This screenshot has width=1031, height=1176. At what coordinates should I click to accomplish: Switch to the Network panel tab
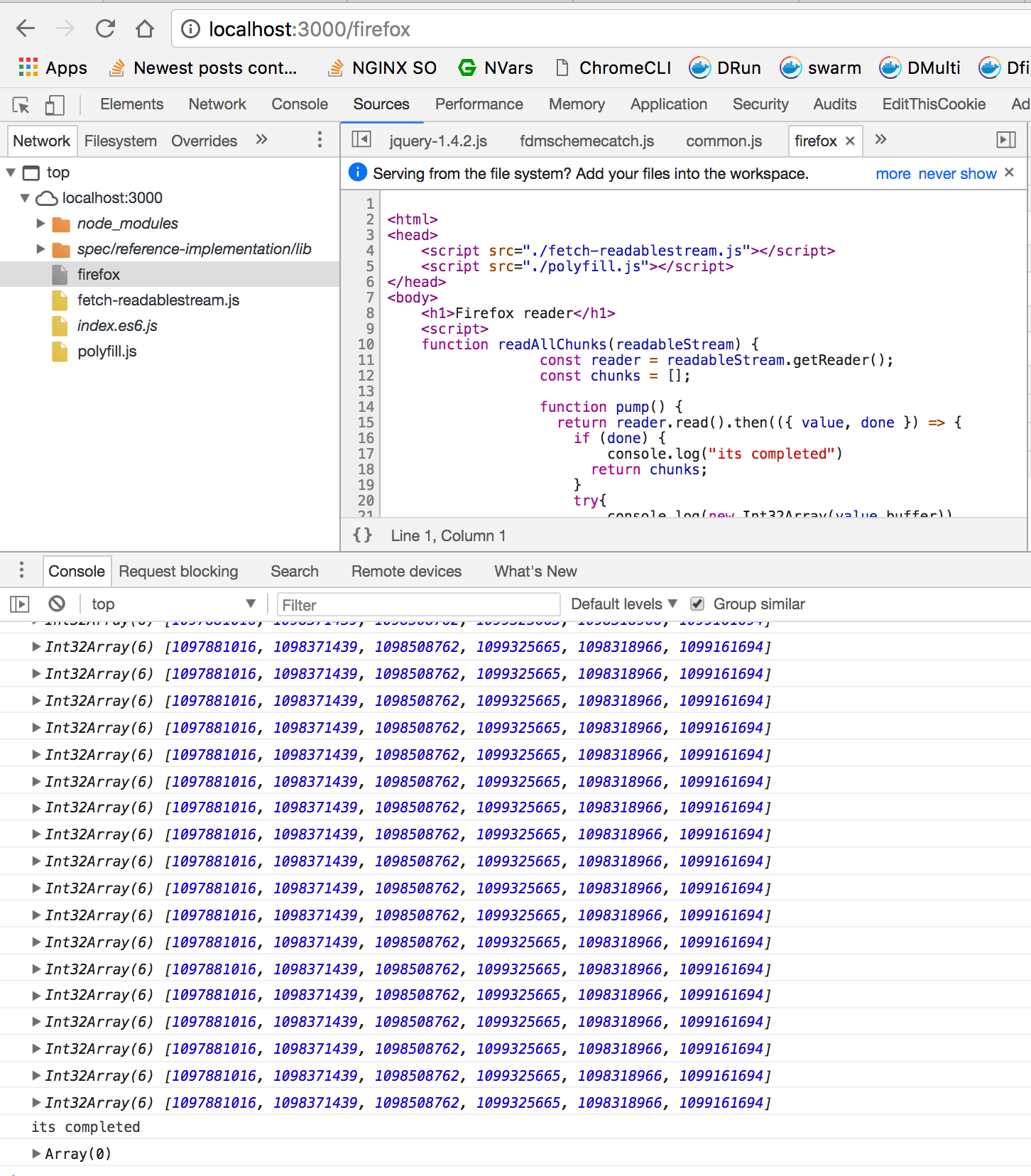click(217, 104)
